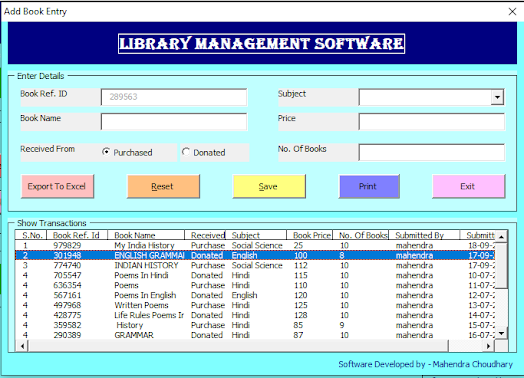Click the Export To Excel button

click(x=57, y=186)
